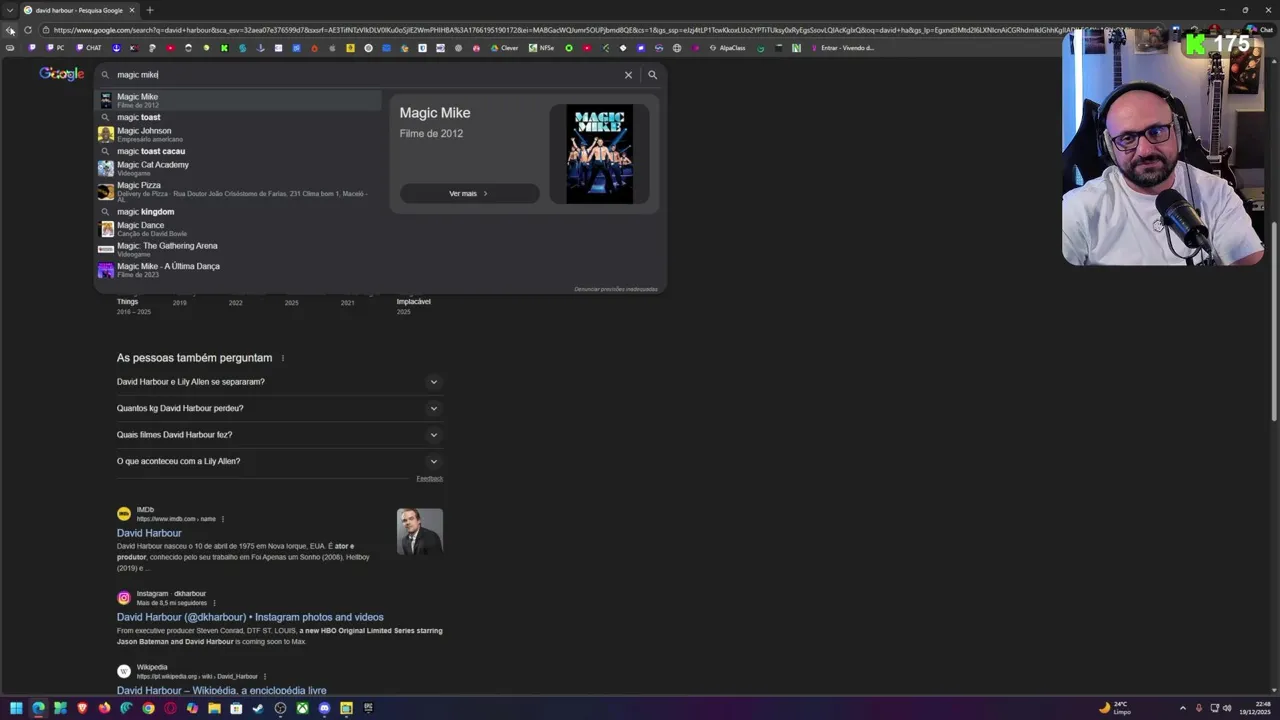Open the IMDb 'David Harbour' result title

(x=149, y=533)
